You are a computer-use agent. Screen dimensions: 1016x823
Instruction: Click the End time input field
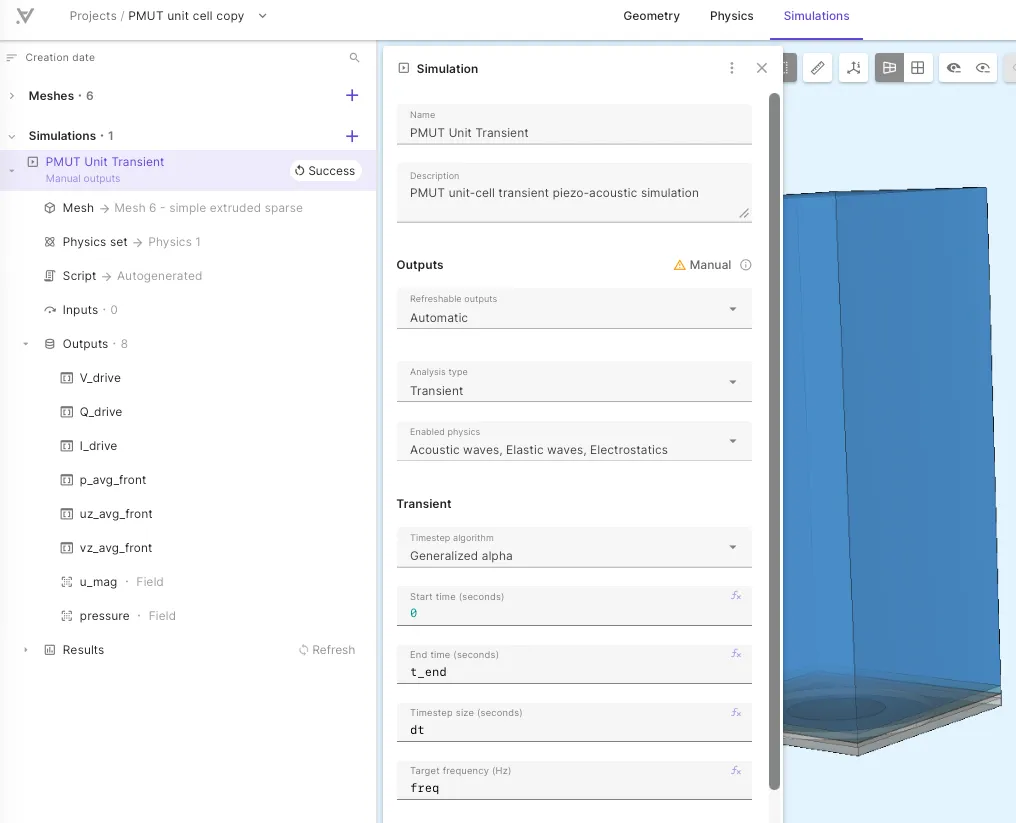[574, 664]
